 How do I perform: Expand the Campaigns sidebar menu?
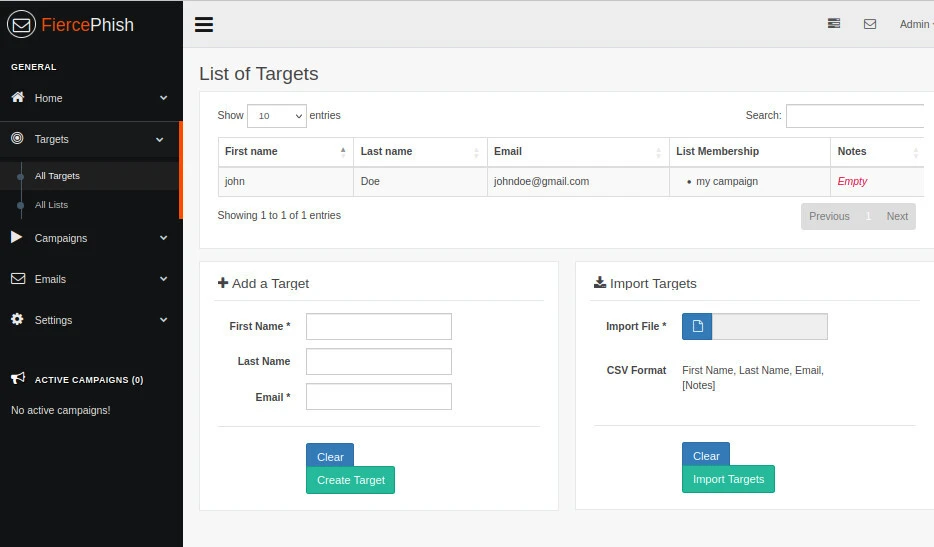pyautogui.click(x=90, y=238)
